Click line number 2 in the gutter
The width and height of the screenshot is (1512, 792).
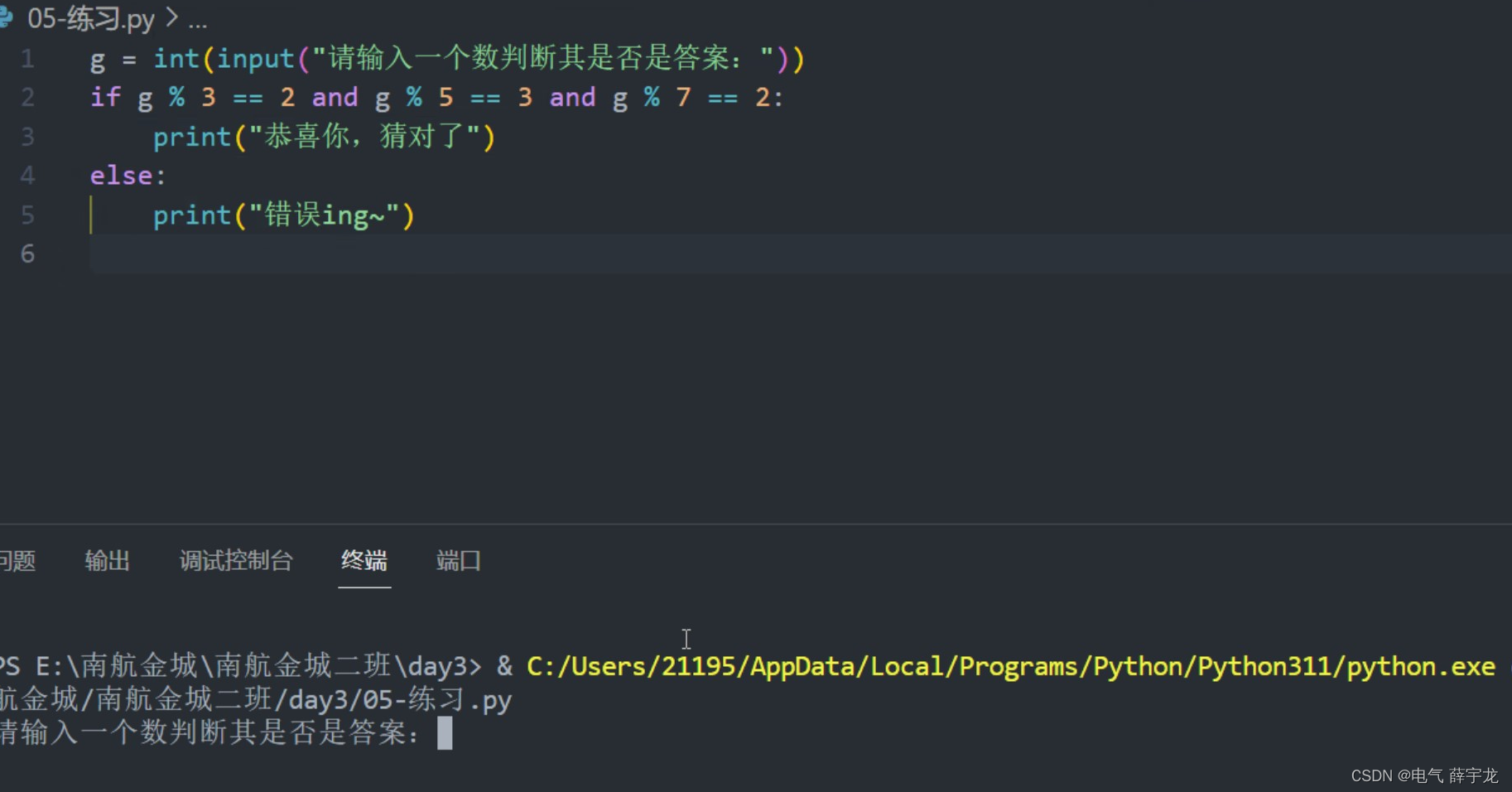[28, 98]
